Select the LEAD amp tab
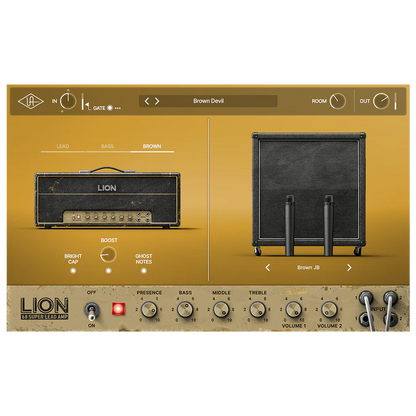416x416 pixels. click(x=63, y=146)
